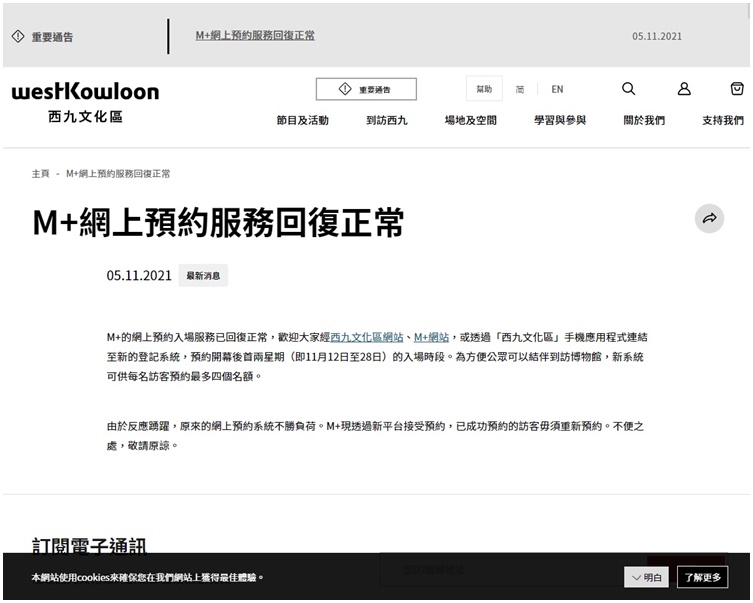
Task: Click the 訂閱電子通訊 heading
Action: [x=89, y=546]
